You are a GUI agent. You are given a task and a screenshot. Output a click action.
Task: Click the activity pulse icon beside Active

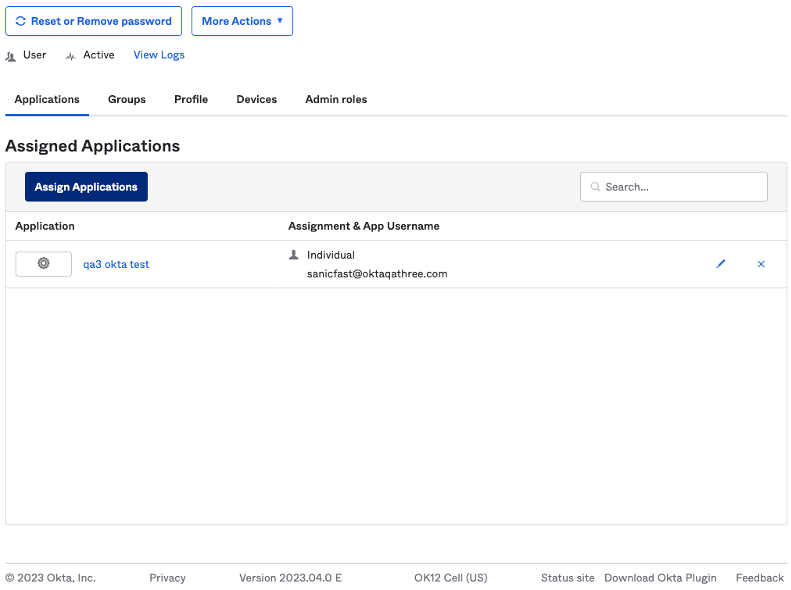(x=71, y=56)
